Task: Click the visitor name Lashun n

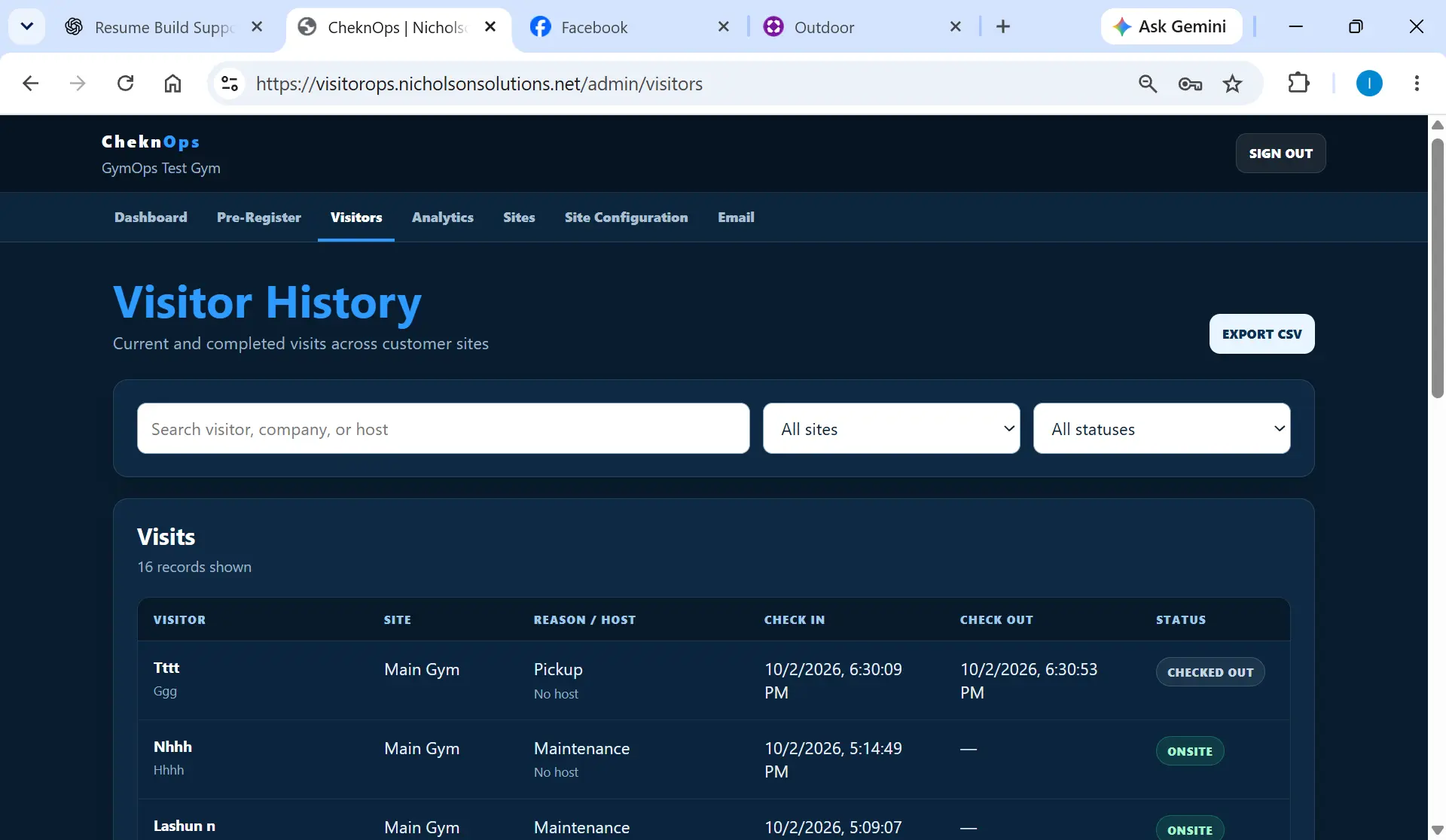Action: coord(185,826)
